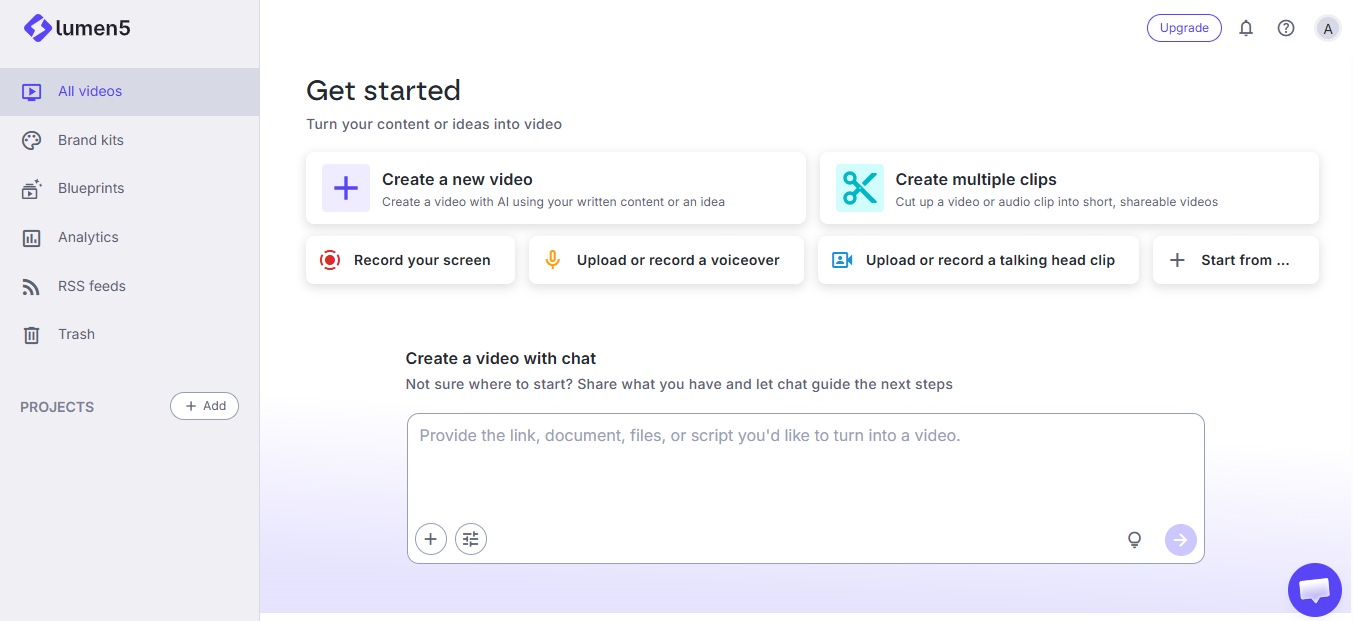Click the Analytics chart icon
This screenshot has height=621, width=1353.
click(31, 238)
